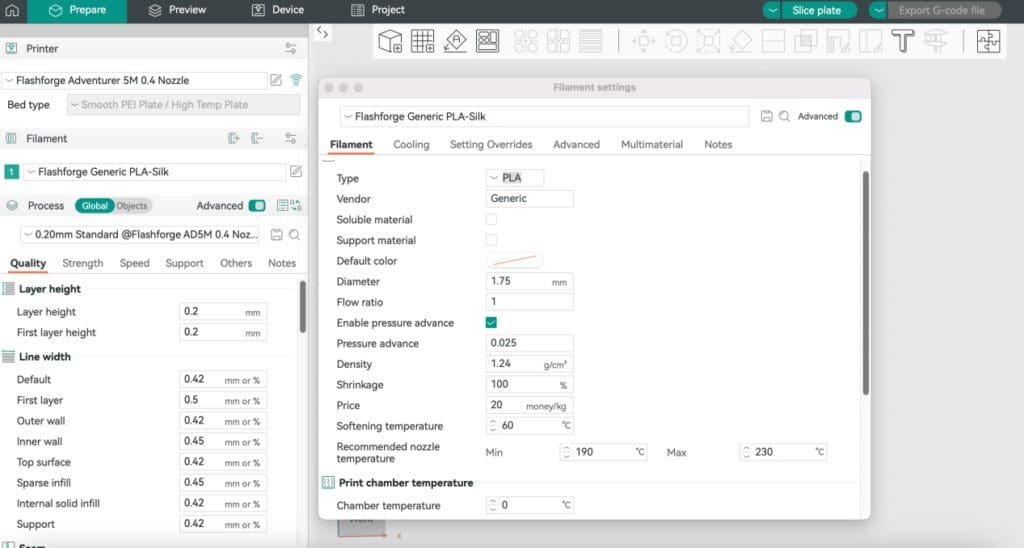This screenshot has height=548, width=1024.
Task: Click the Slice plate button
Action: pyautogui.click(x=820, y=10)
